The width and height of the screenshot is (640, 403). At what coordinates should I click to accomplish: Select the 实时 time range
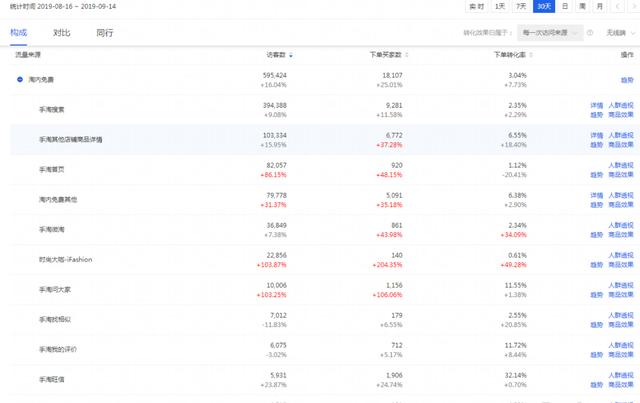click(x=478, y=6)
